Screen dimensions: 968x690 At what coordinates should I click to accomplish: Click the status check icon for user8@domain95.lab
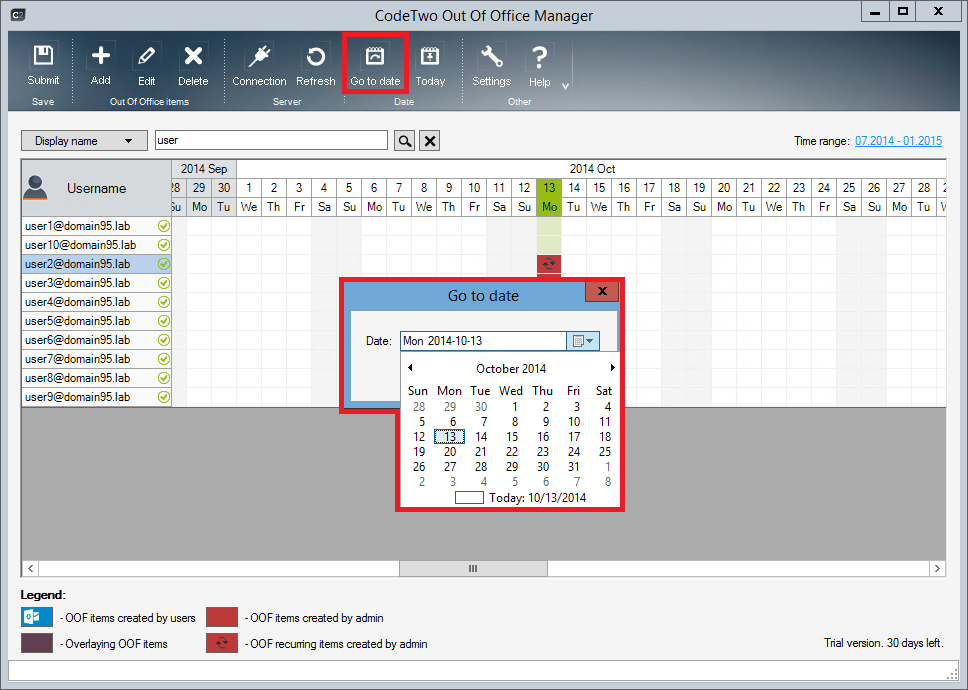pyautogui.click(x=164, y=378)
